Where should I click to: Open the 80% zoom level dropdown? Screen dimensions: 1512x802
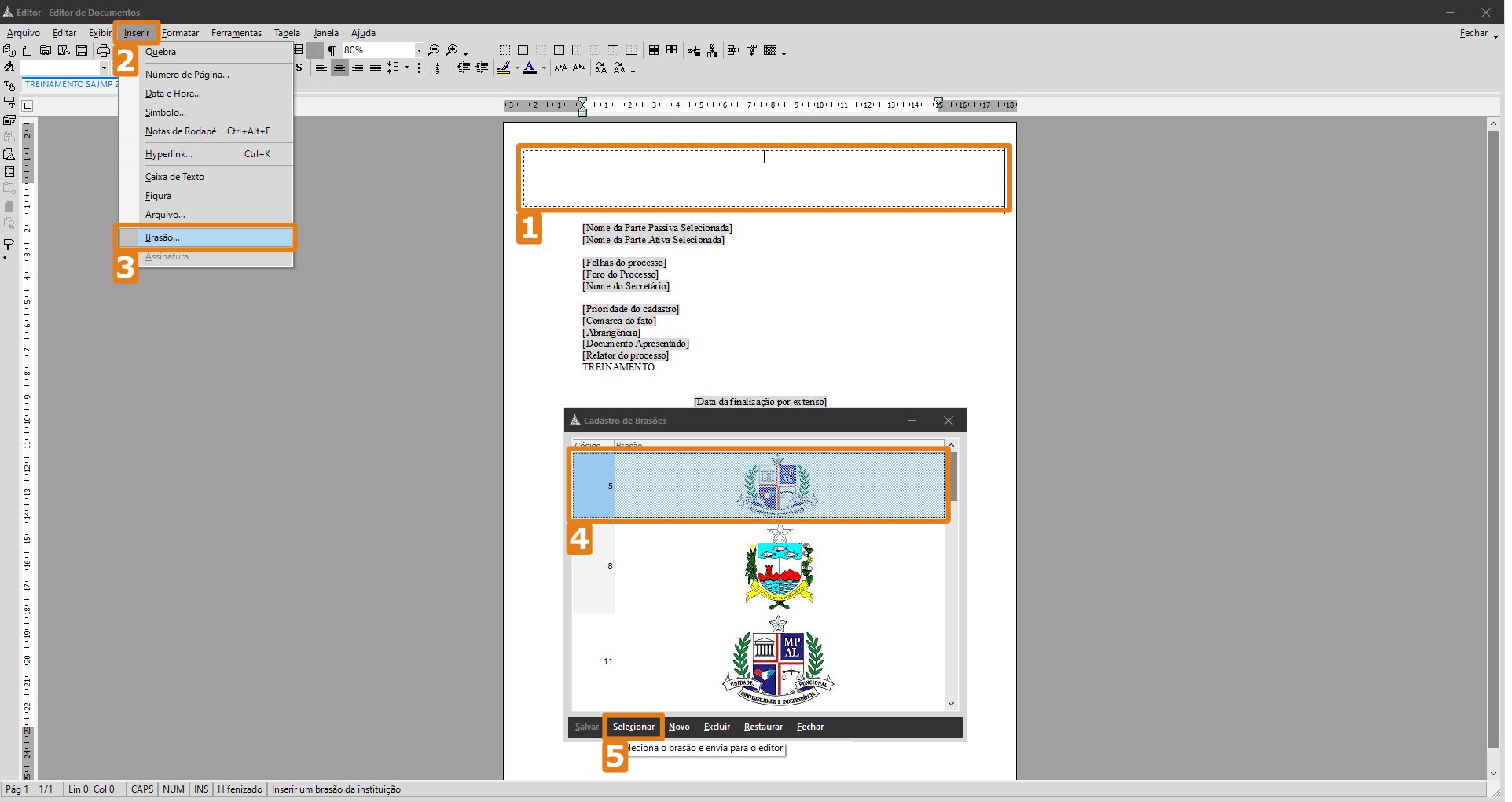(x=419, y=50)
